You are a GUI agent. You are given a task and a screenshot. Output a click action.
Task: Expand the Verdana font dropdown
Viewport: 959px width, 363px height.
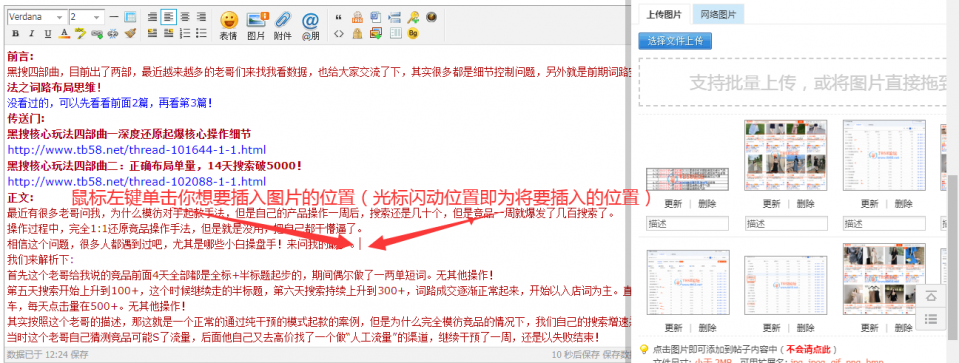point(37,16)
